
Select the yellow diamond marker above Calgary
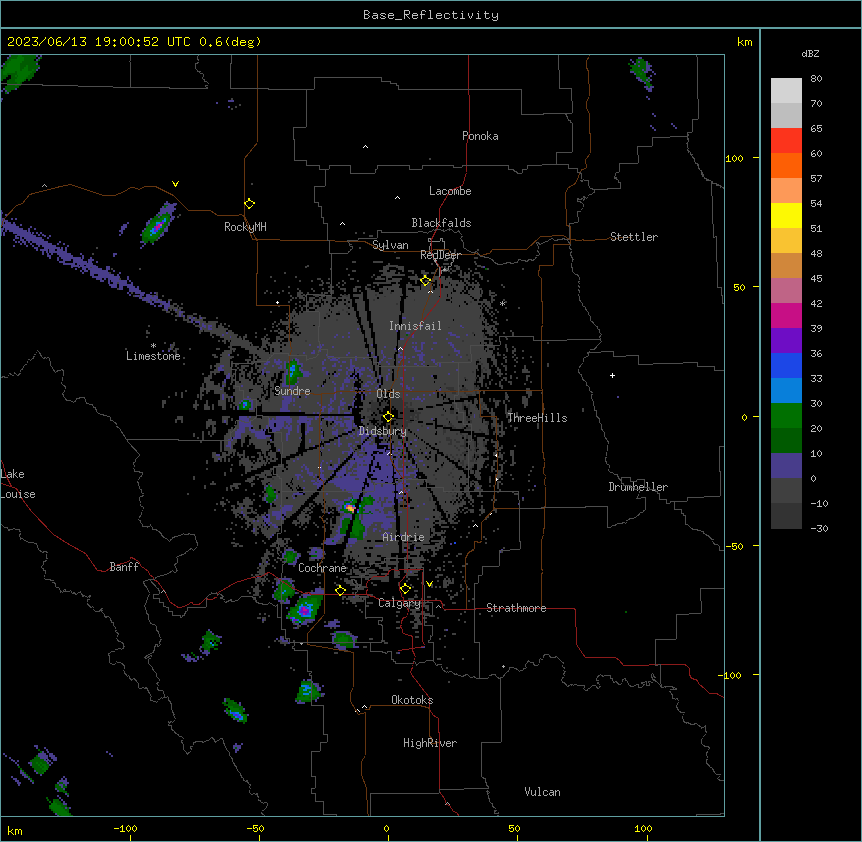405,589
